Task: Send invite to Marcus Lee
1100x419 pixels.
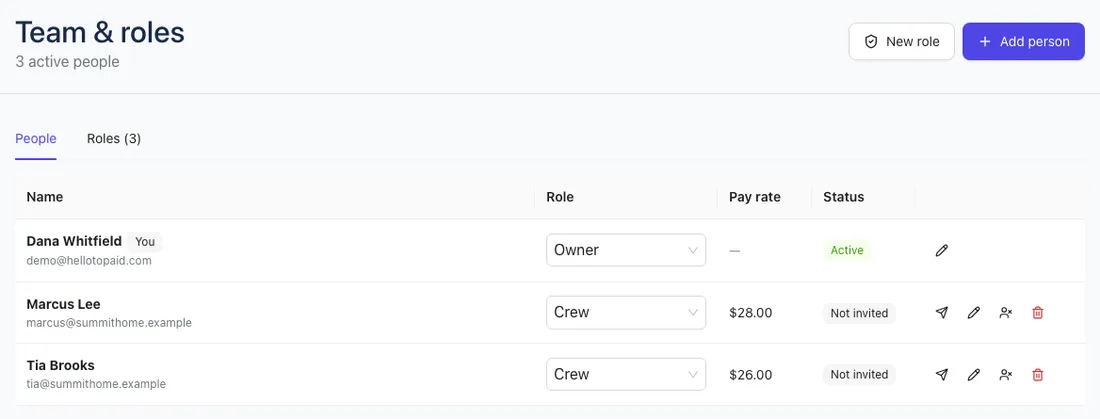Action: tap(941, 313)
